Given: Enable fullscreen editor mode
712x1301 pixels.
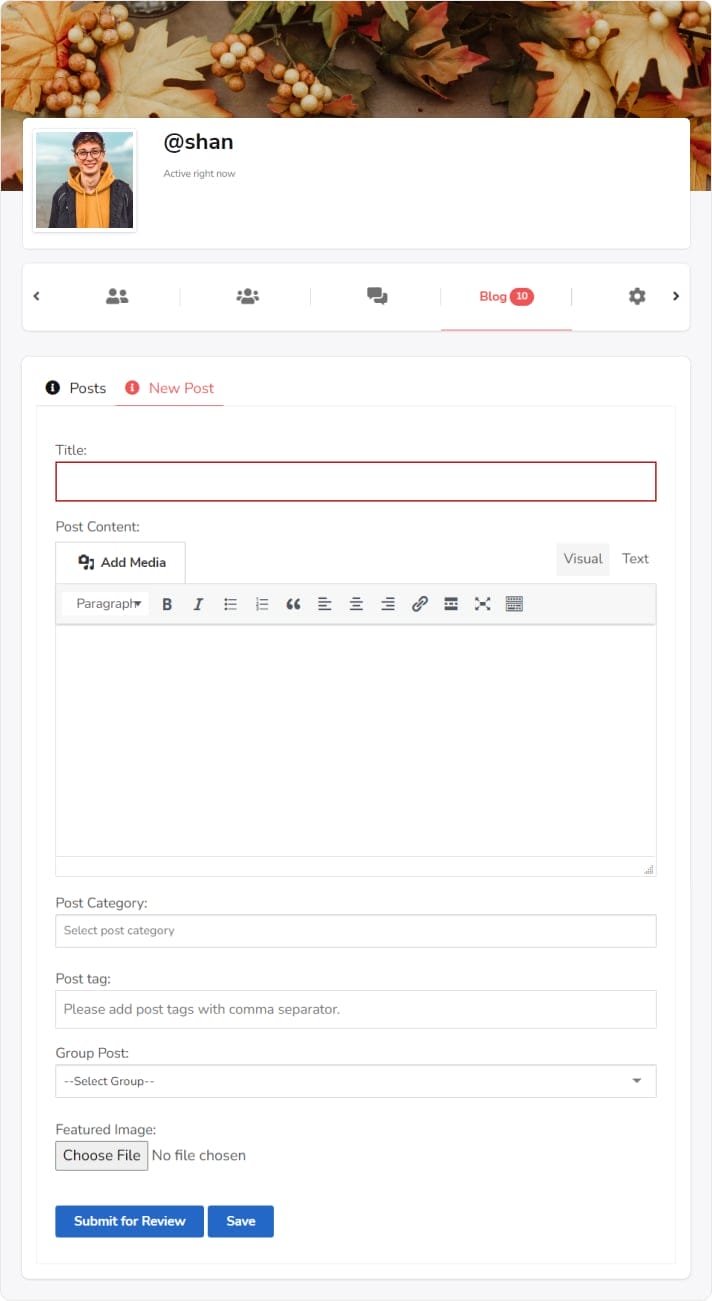Looking at the screenshot, I should pos(483,604).
